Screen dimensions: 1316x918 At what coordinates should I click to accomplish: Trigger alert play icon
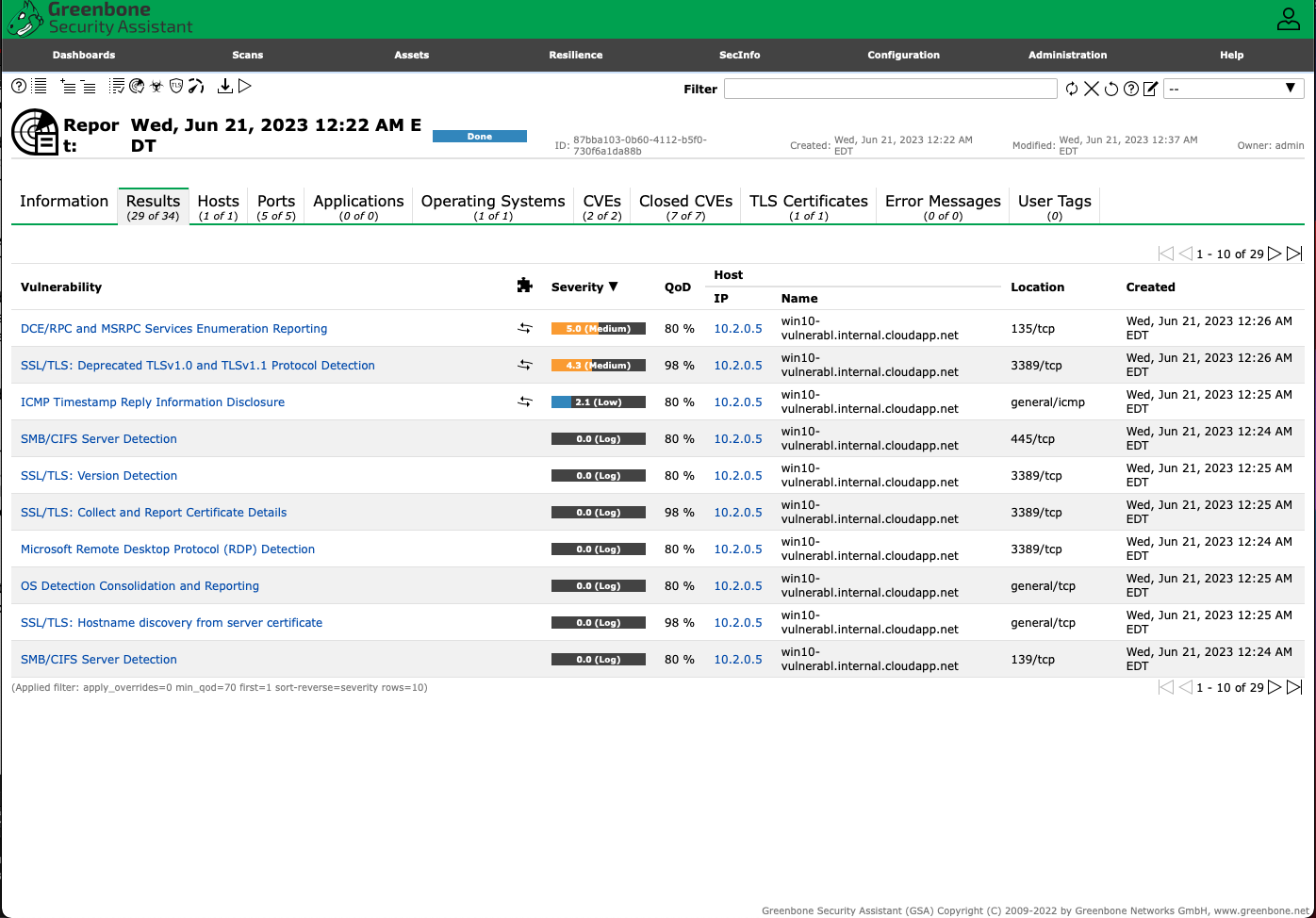tap(244, 86)
